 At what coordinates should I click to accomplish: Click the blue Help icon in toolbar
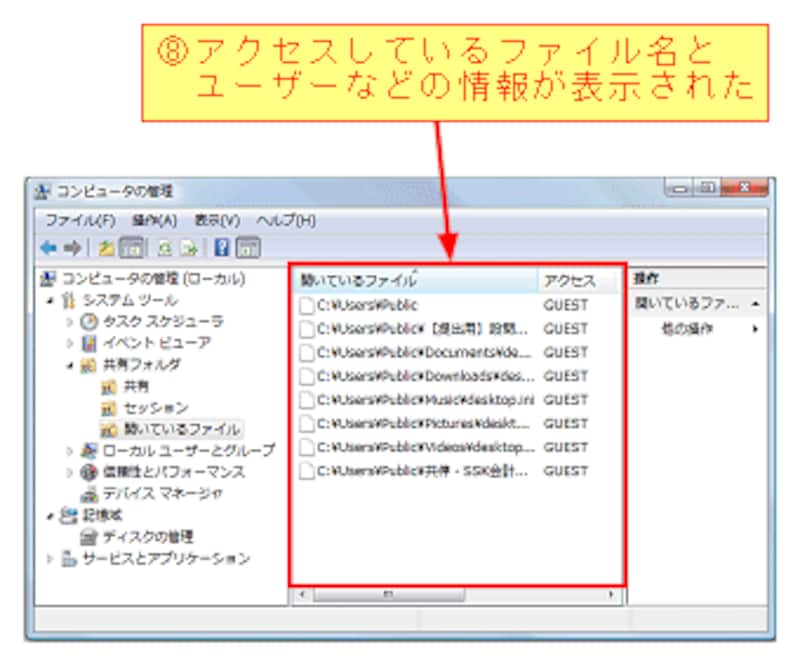pyautogui.click(x=224, y=248)
